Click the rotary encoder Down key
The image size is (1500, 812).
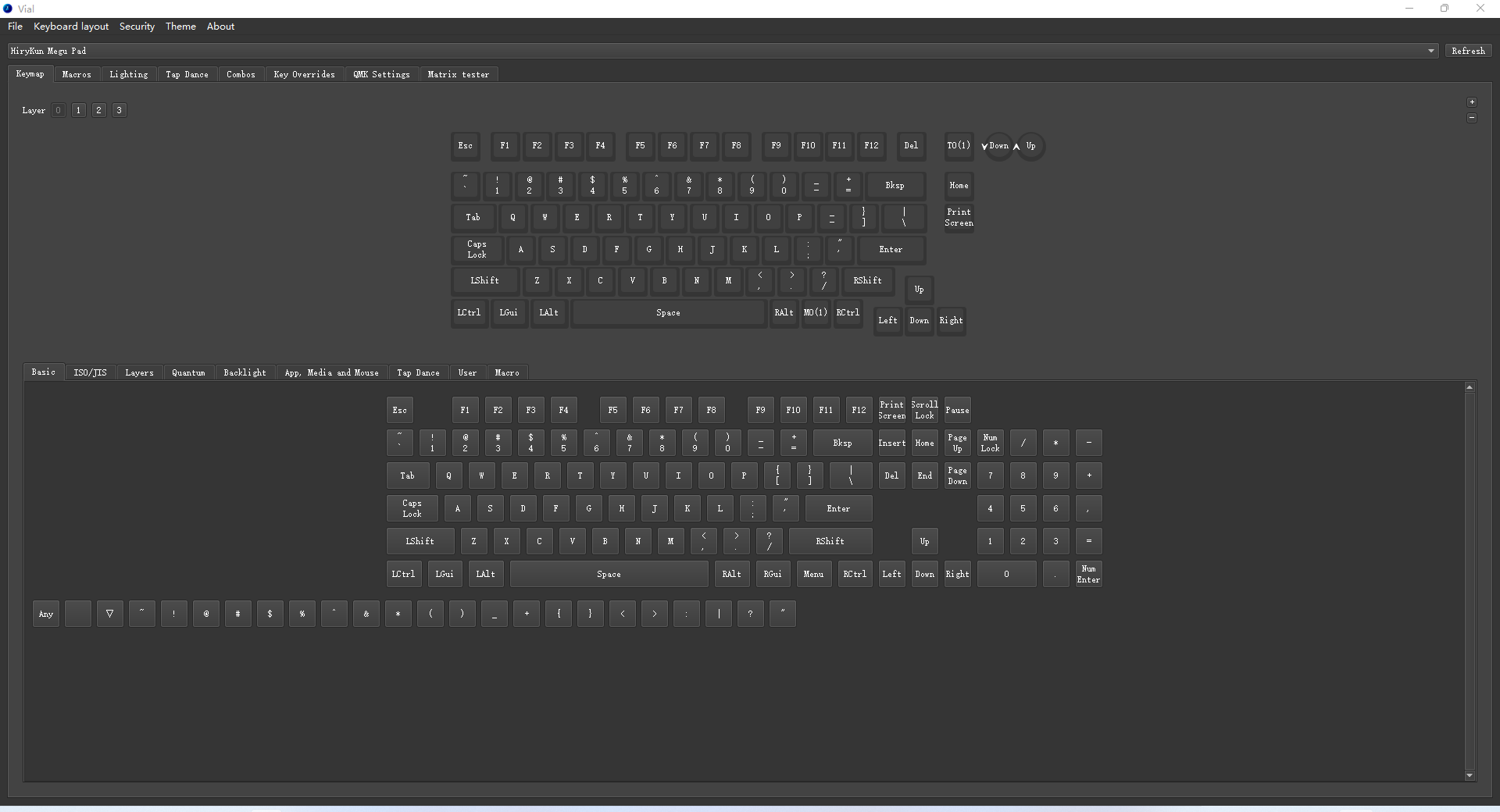(998, 146)
